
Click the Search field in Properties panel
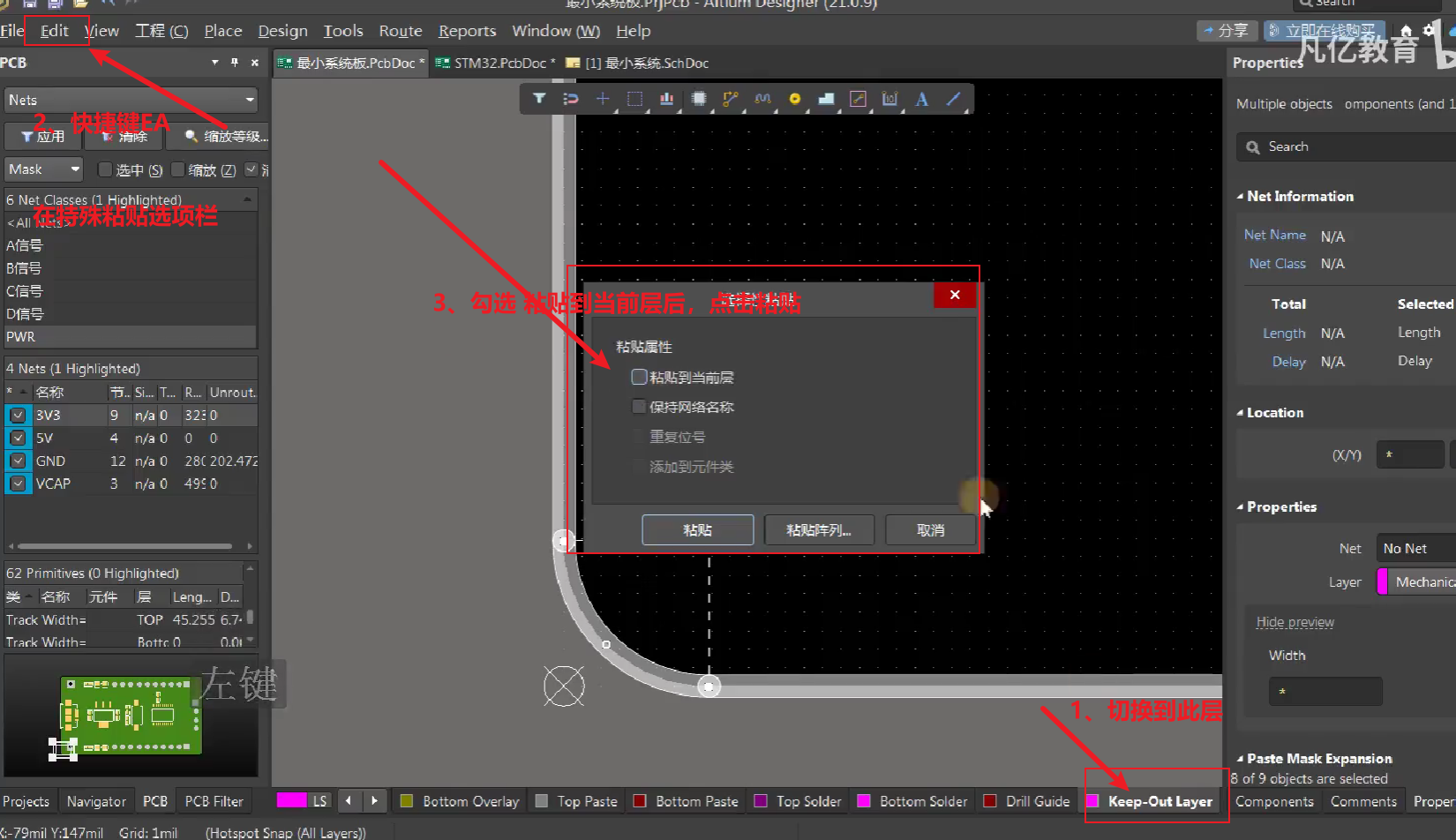[x=1346, y=147]
